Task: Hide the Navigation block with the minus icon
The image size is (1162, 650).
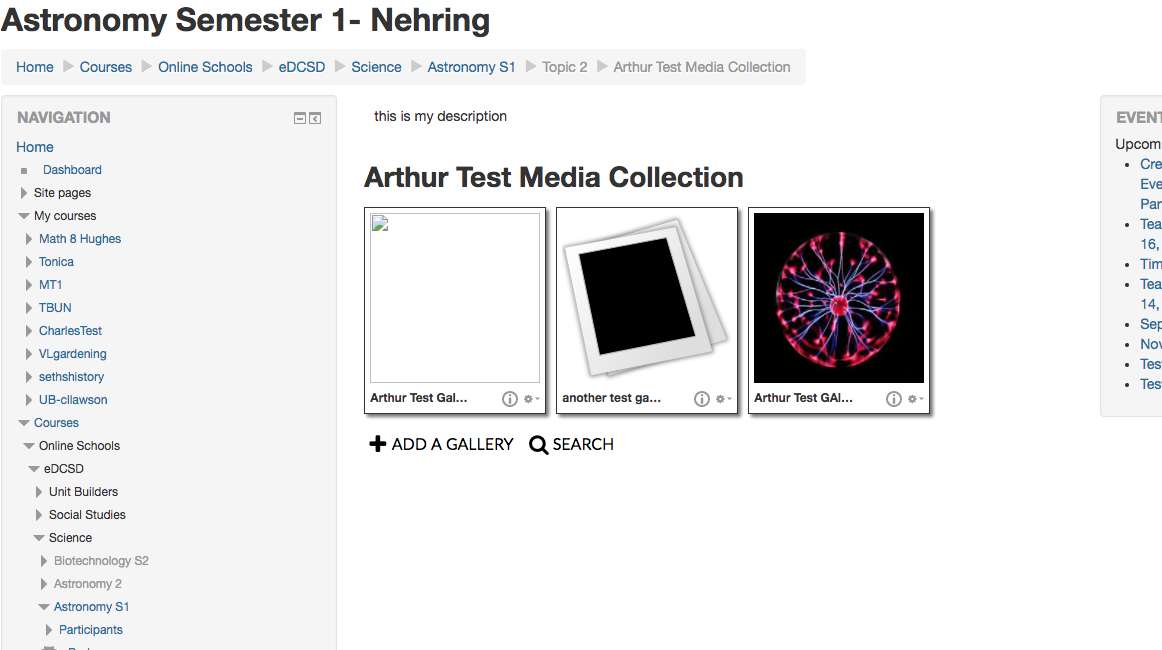Action: click(300, 119)
